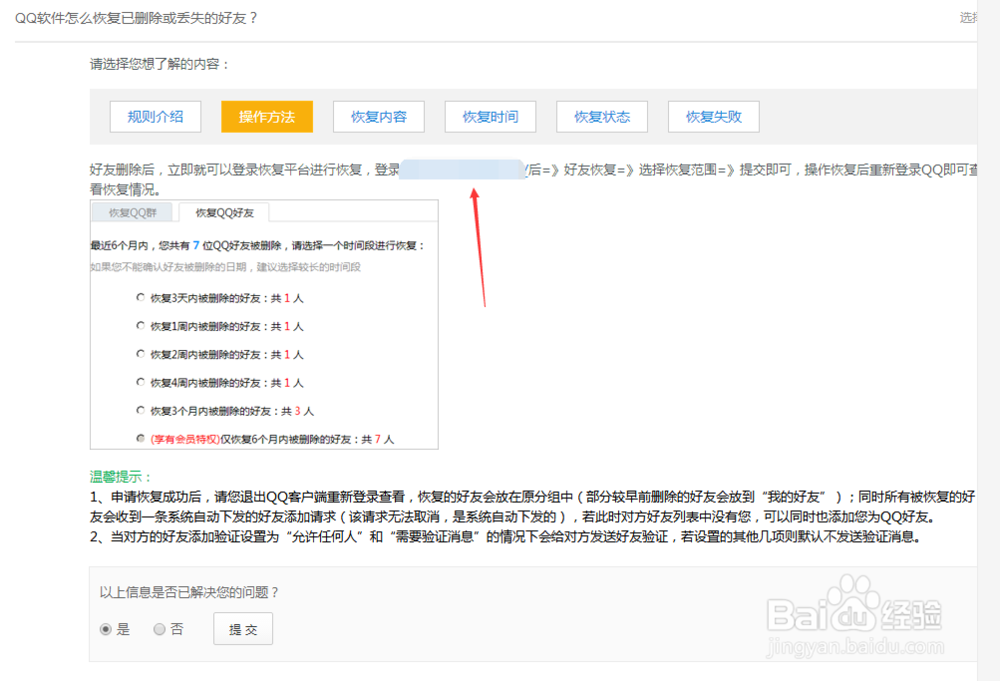Choose 恢复3天内被删除的好友 radio option

(x=140, y=297)
